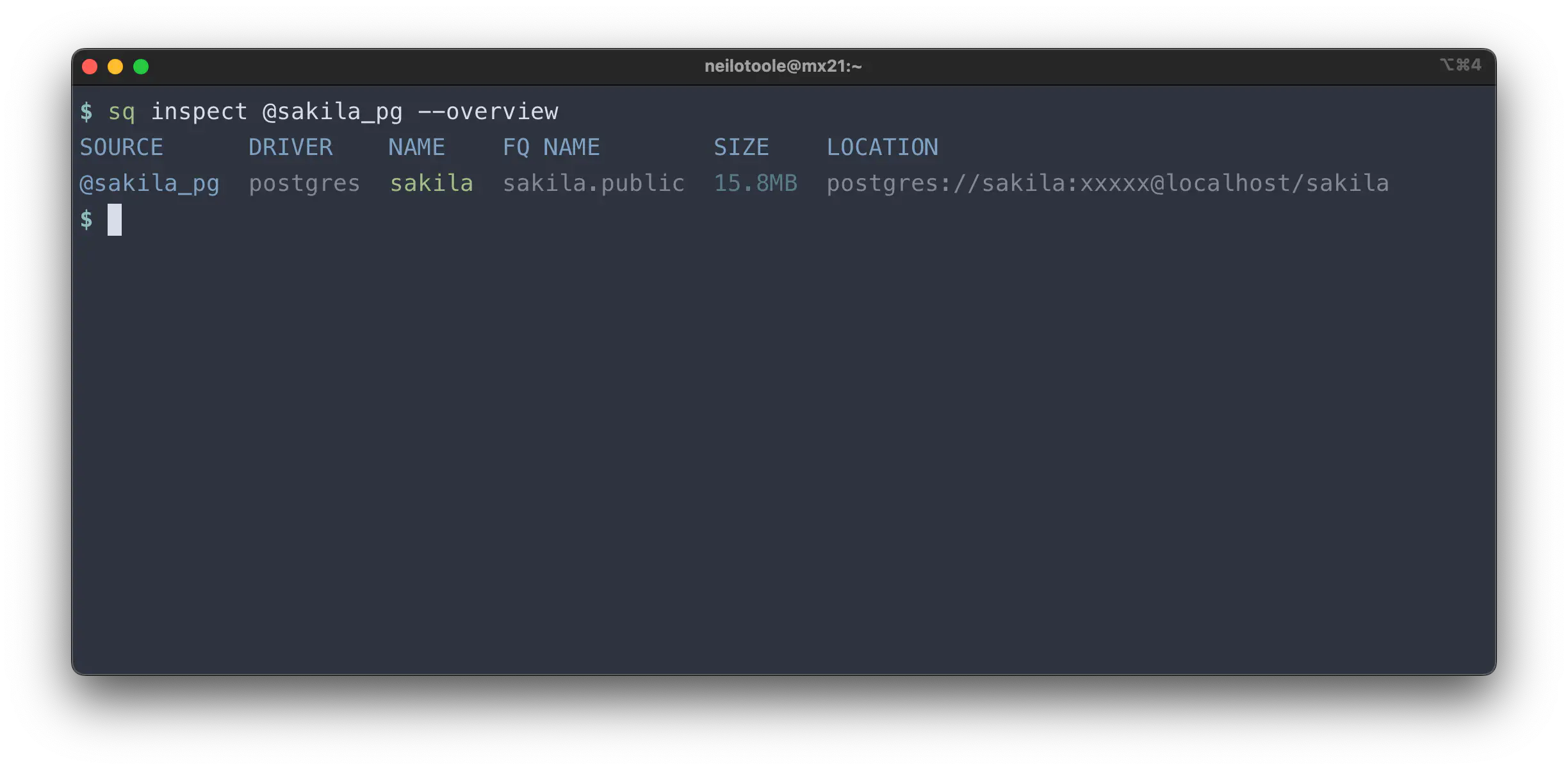
Task: Click the green sakila name value
Action: pos(431,183)
